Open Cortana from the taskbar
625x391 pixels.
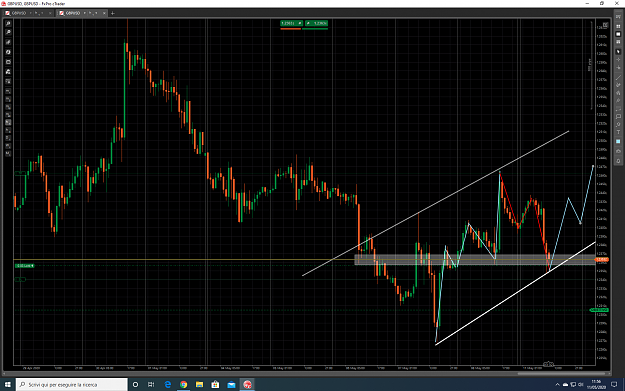pyautogui.click(x=136, y=385)
